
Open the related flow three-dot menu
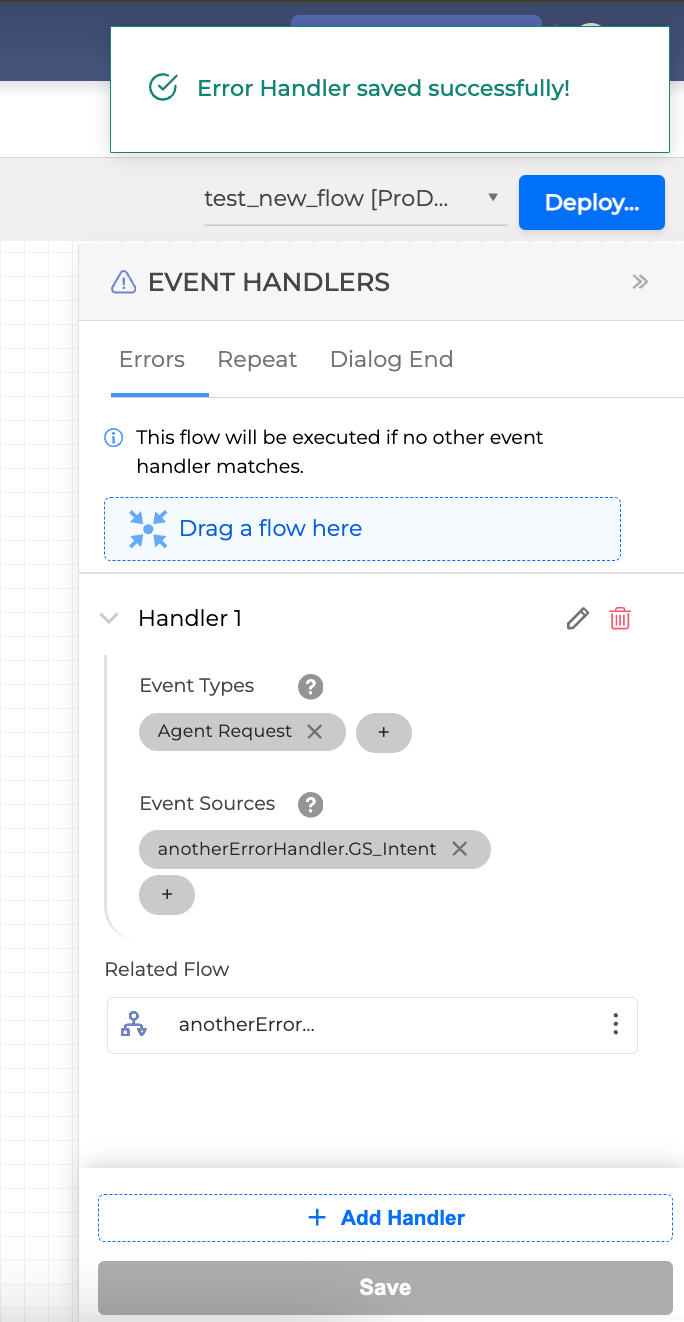pos(615,1024)
